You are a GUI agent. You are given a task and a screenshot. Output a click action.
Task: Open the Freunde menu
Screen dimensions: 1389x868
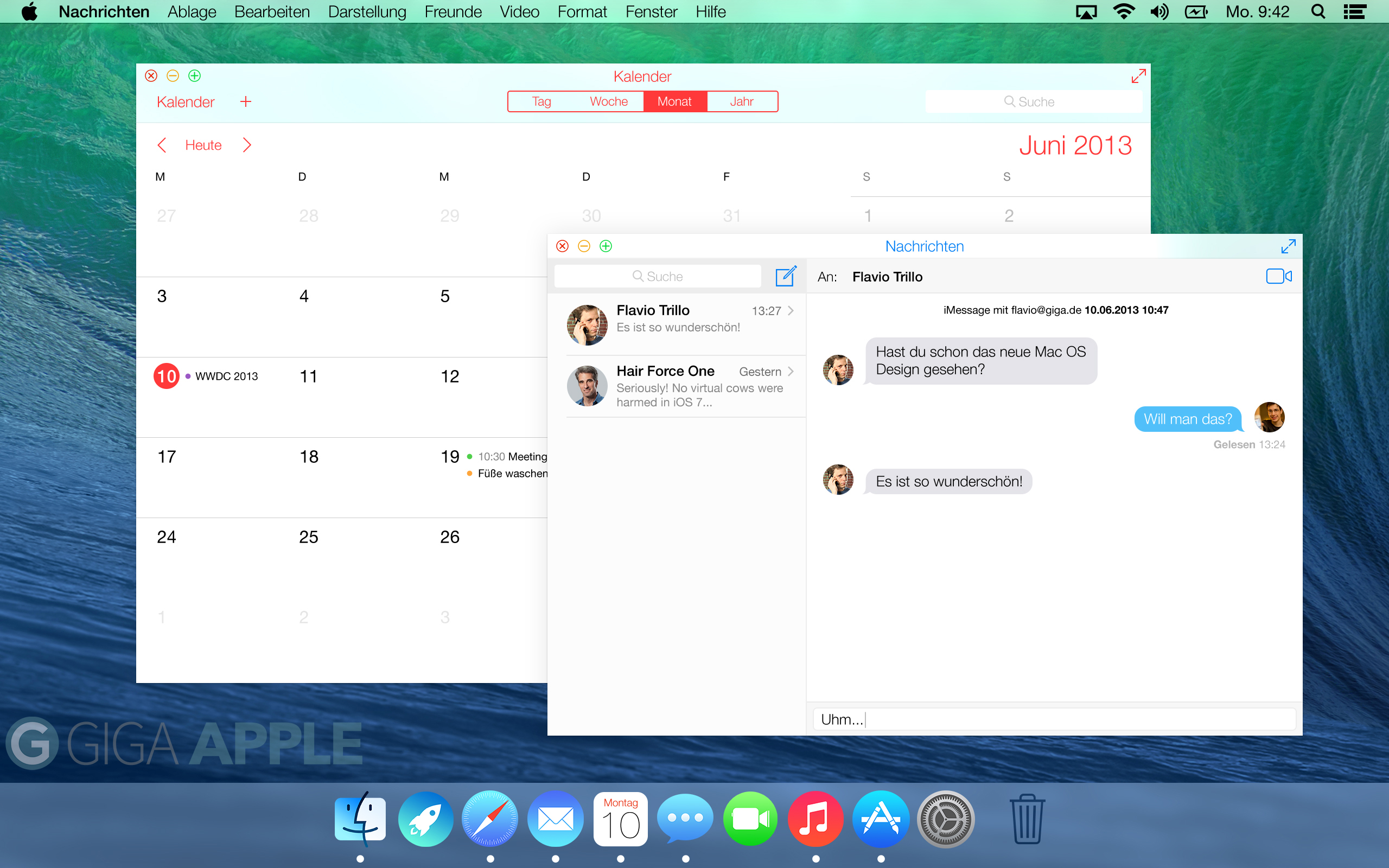(453, 11)
